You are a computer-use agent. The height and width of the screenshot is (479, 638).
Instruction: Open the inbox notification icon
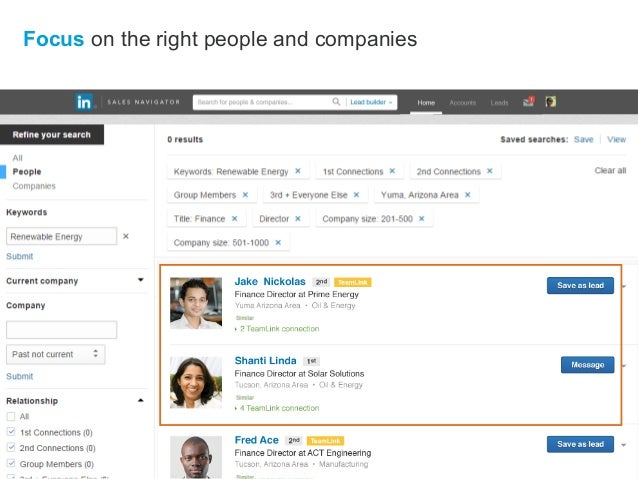528,102
